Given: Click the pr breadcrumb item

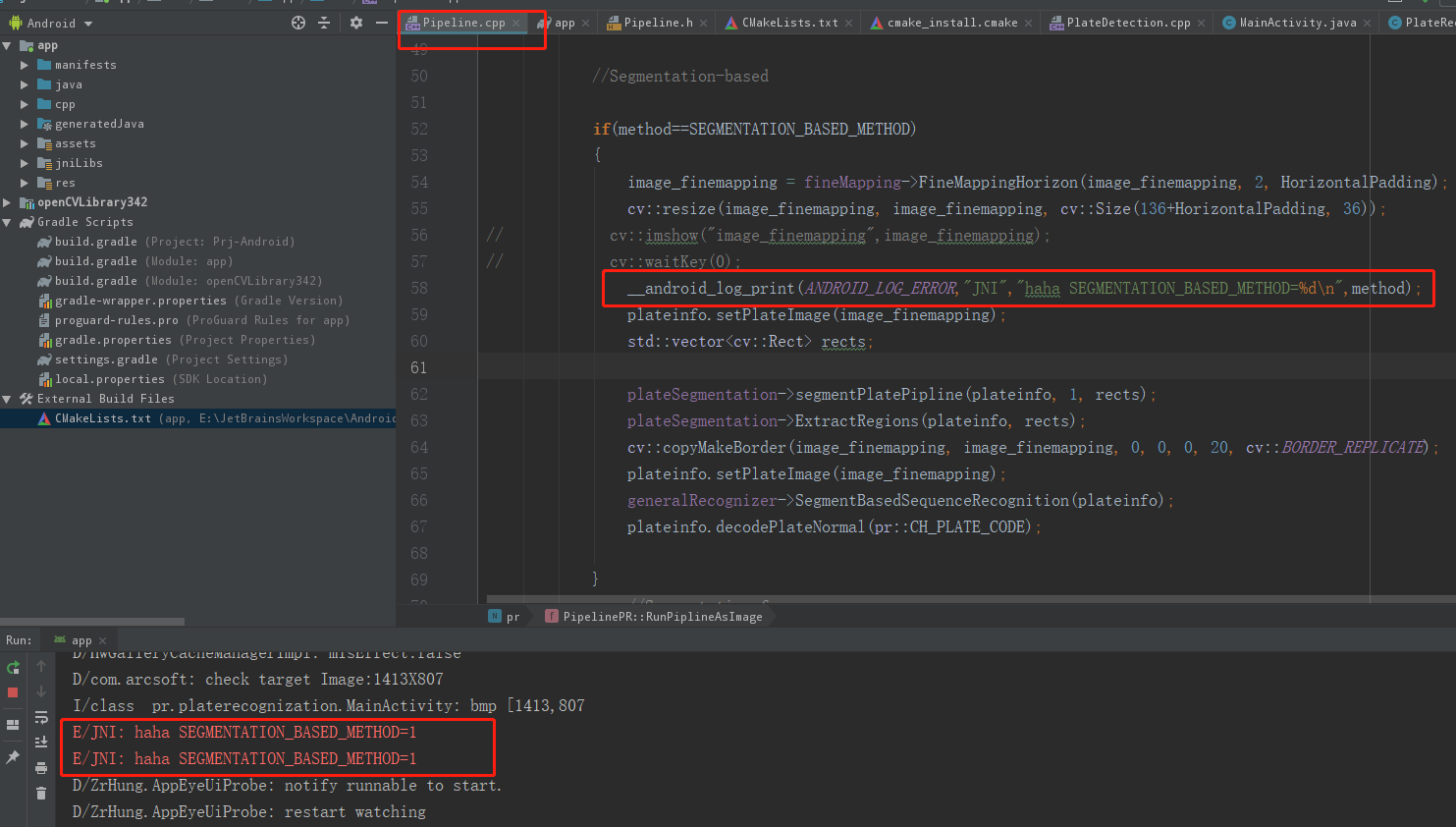Looking at the screenshot, I should click(510, 616).
